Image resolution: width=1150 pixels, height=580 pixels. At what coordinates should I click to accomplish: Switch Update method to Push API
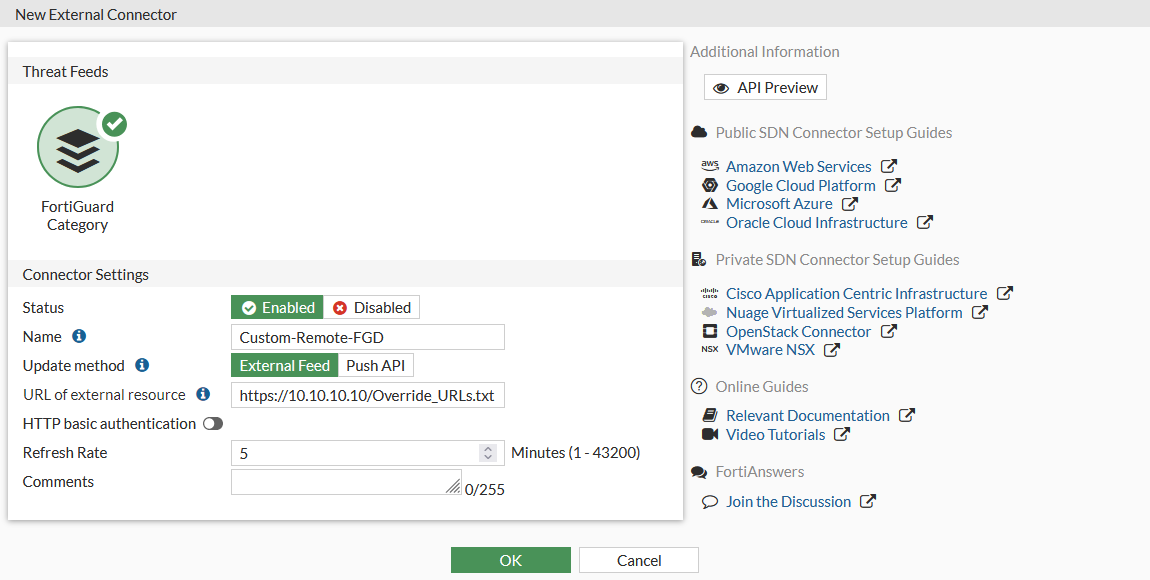[375, 365]
